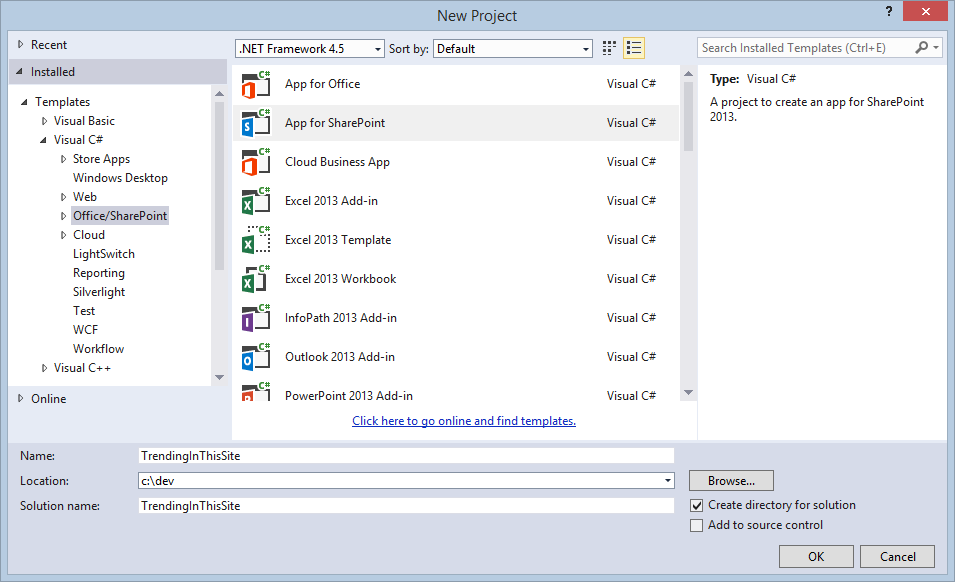Select Windows Desktop in the tree
Image resolution: width=955 pixels, height=582 pixels.
(120, 178)
